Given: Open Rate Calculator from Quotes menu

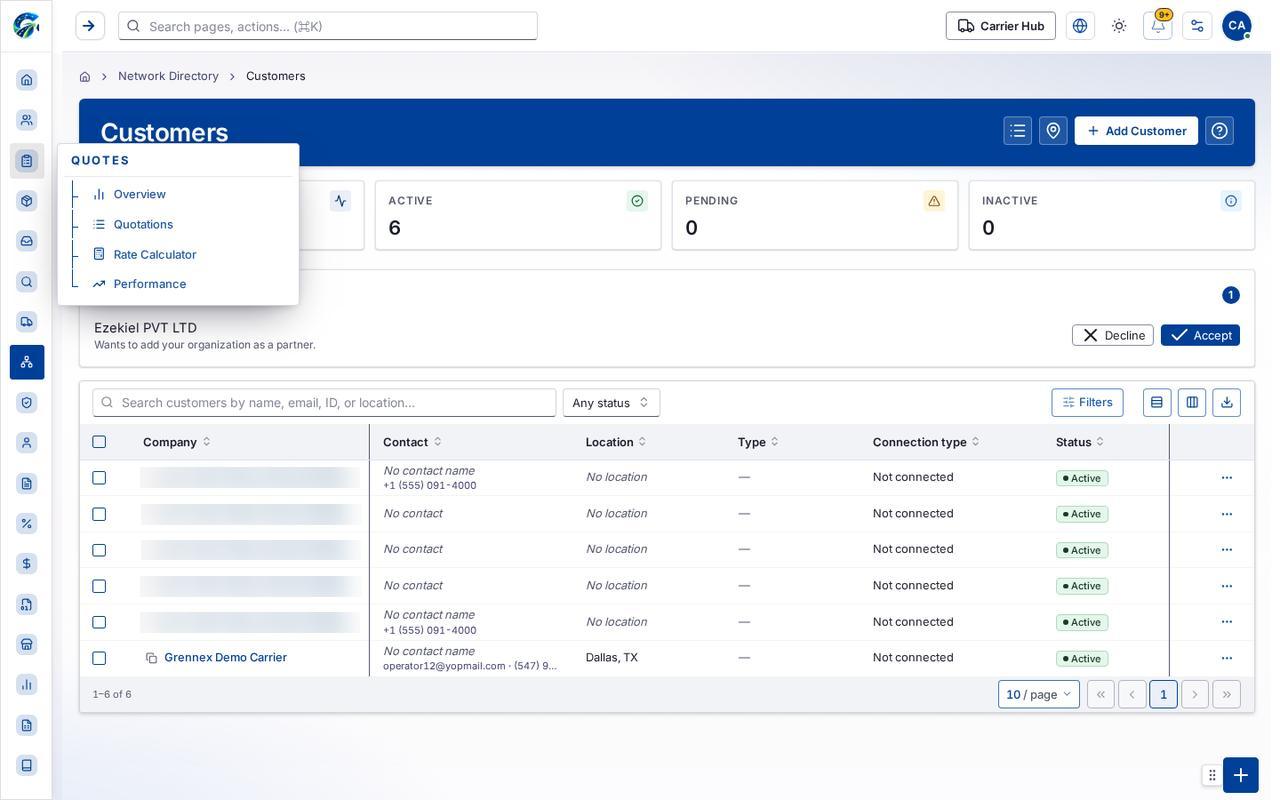Looking at the screenshot, I should [155, 254].
